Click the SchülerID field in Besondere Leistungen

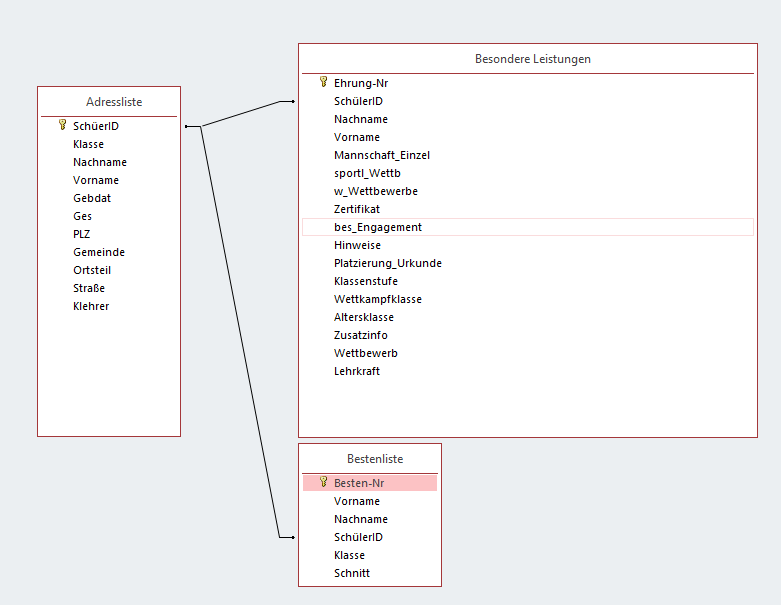tap(358, 101)
